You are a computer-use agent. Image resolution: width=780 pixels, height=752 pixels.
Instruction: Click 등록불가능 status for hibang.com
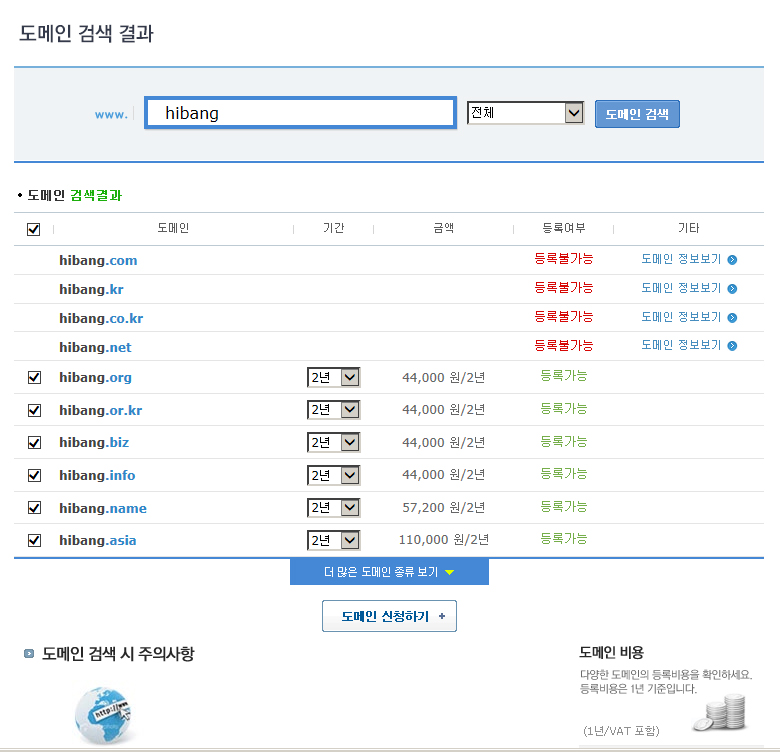point(564,259)
